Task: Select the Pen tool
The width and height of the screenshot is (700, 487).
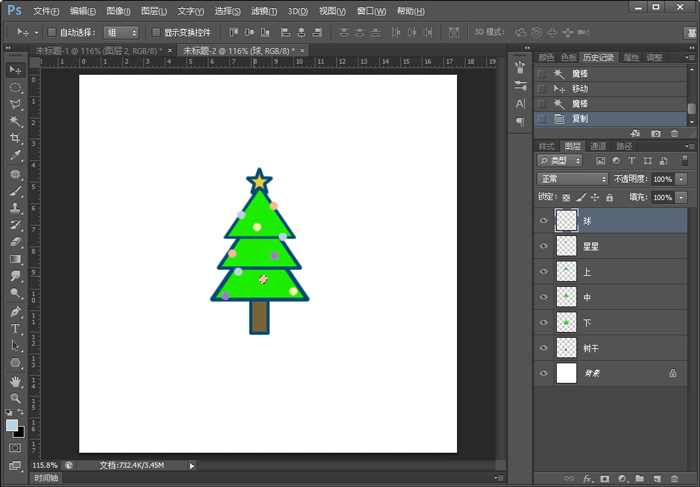Action: [15, 312]
